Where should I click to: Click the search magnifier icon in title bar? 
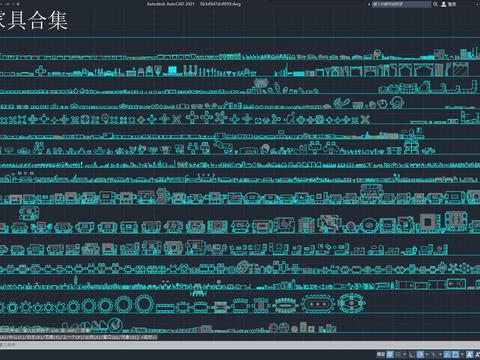click(435, 4)
